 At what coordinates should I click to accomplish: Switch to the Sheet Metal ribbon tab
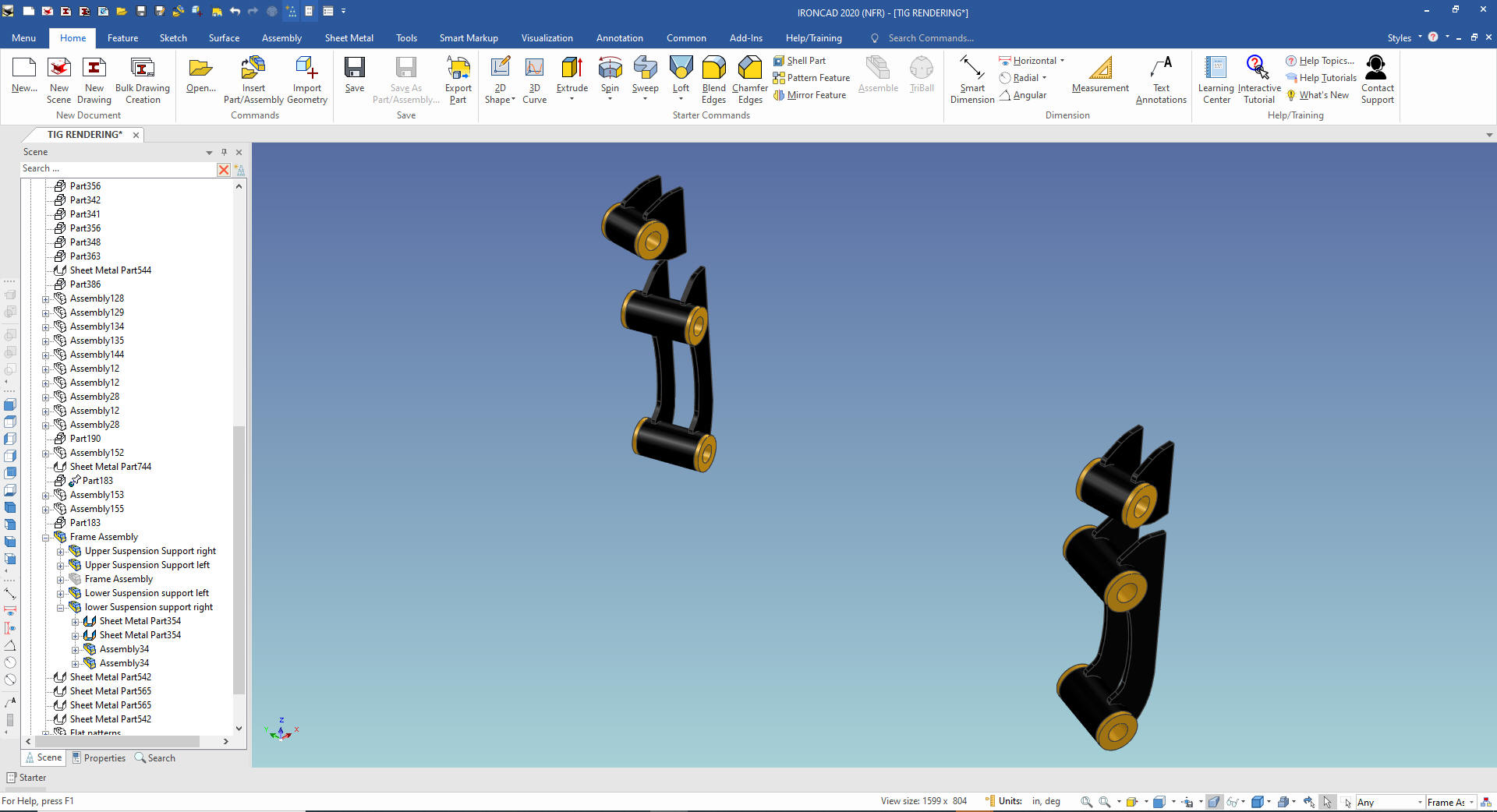tap(349, 38)
